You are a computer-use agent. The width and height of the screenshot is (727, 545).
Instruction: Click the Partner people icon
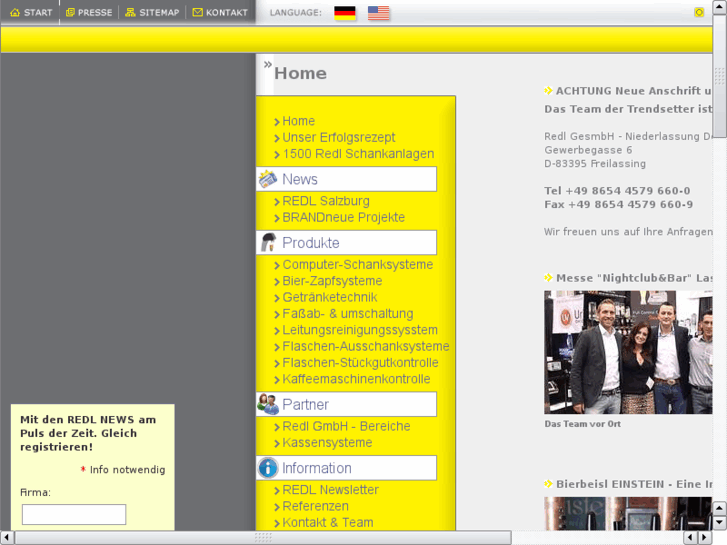pyautogui.click(x=268, y=404)
